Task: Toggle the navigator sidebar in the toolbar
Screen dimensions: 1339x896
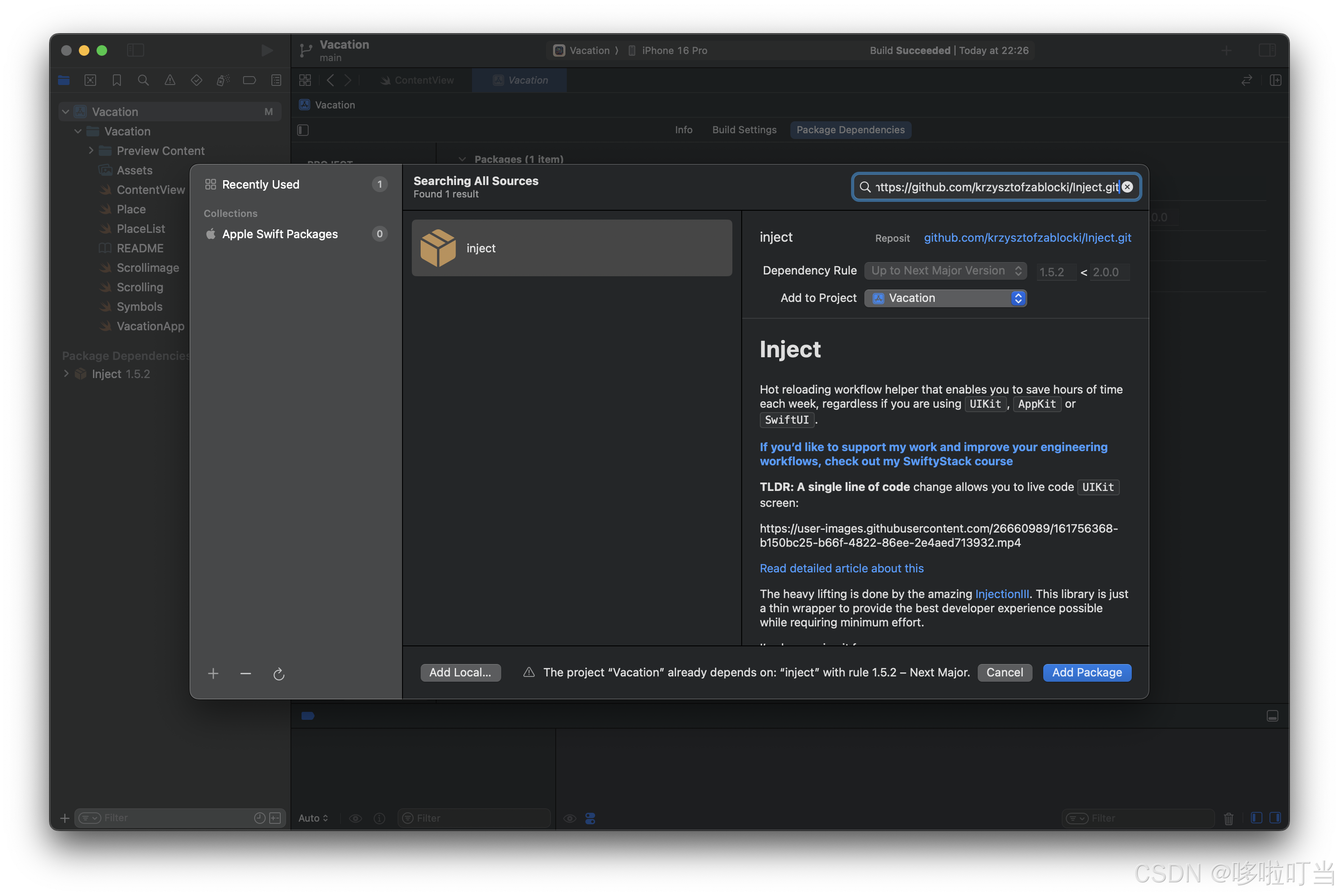Action: click(135, 50)
